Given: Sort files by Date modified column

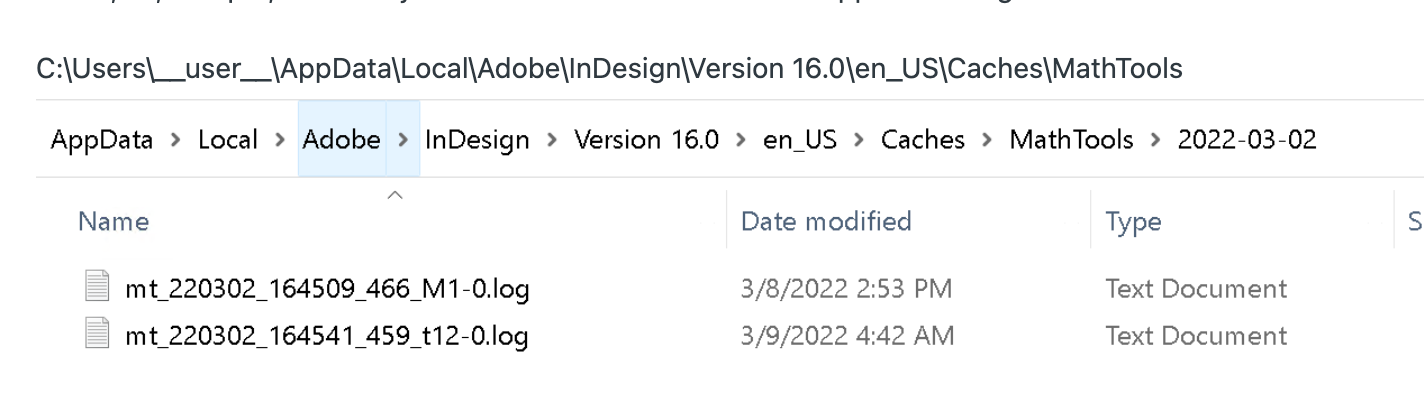Looking at the screenshot, I should (909, 221).
